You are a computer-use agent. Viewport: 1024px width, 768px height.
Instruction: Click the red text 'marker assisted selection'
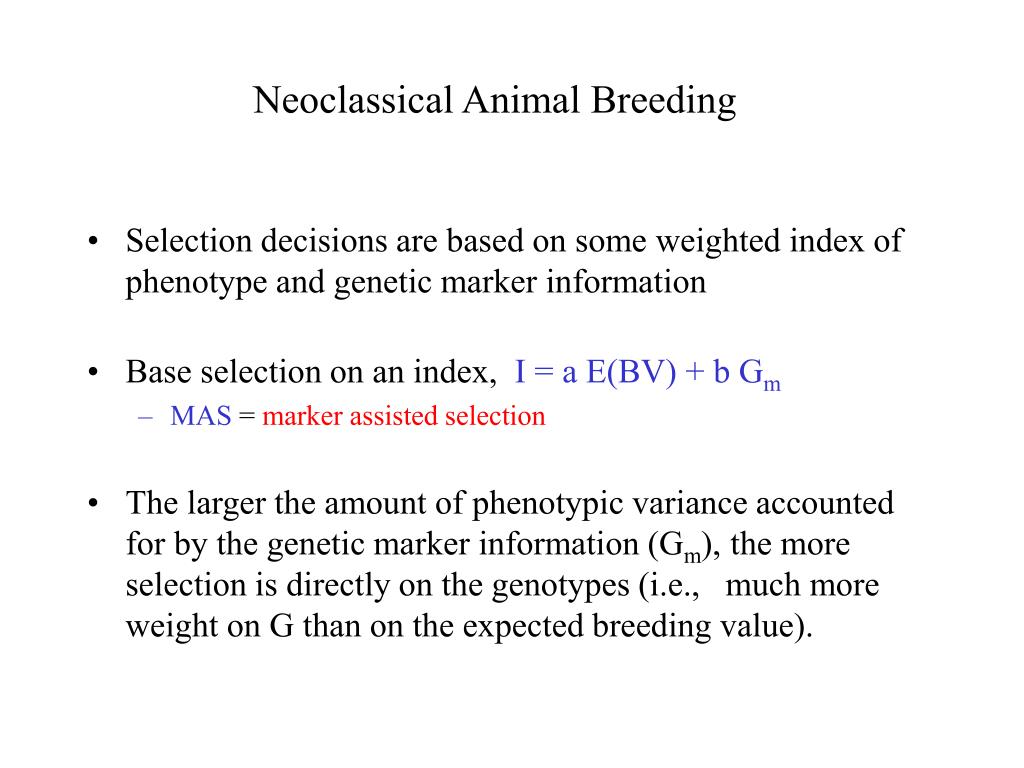pos(404,416)
